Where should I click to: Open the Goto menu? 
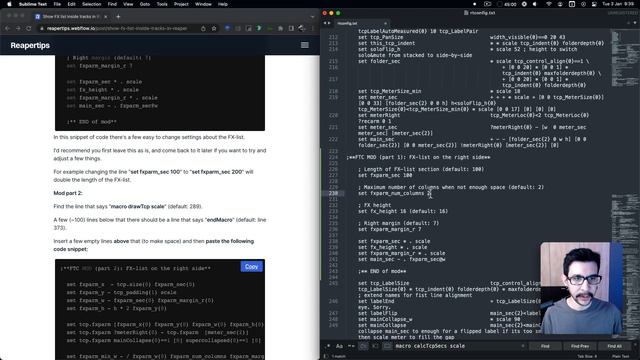[145, 4]
